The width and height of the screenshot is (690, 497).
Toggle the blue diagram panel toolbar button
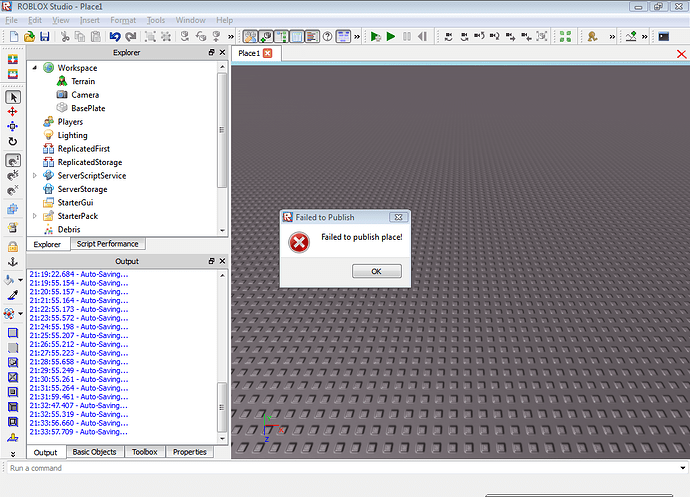click(343, 37)
